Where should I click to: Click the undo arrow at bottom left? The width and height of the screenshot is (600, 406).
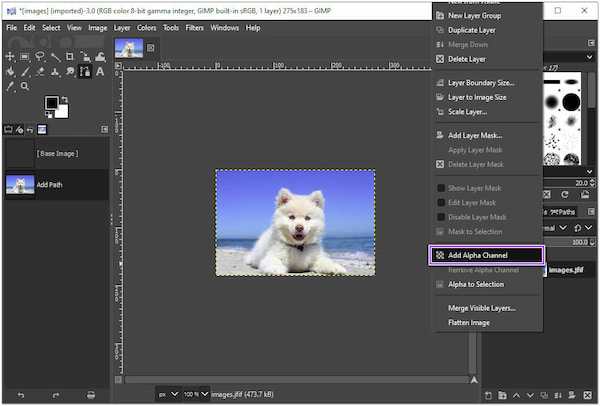(x=21, y=395)
